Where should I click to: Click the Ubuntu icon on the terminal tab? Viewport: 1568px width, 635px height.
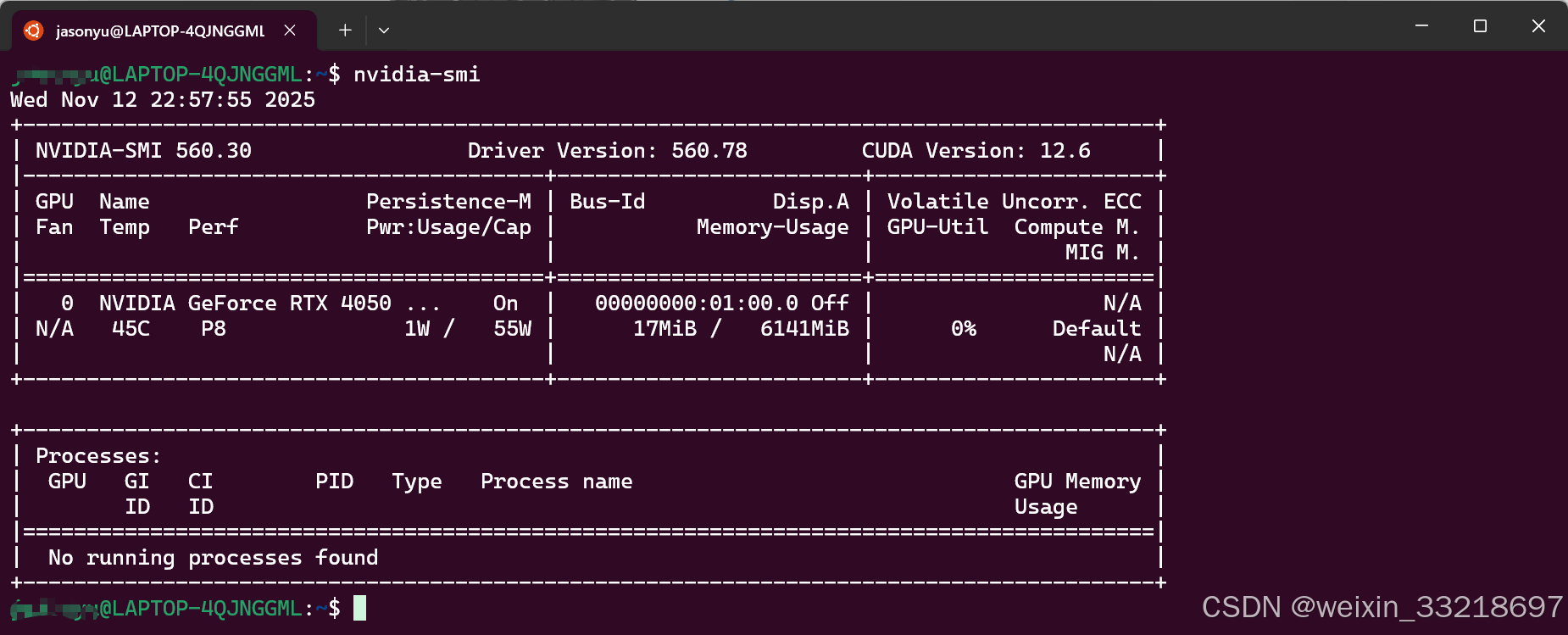[x=33, y=31]
